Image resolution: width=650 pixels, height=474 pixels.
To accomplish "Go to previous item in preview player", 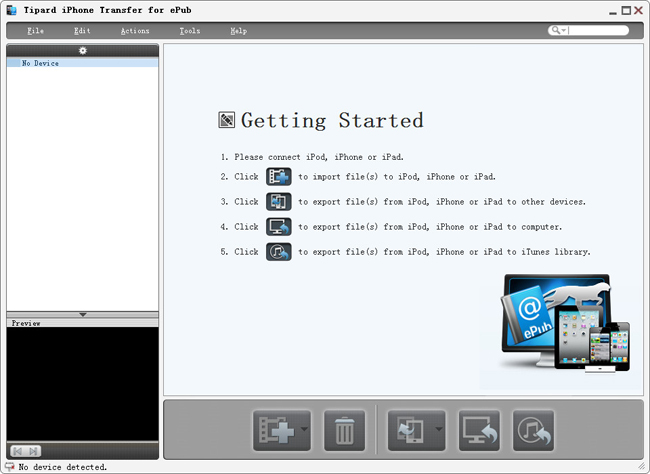I will pyautogui.click(x=18, y=451).
